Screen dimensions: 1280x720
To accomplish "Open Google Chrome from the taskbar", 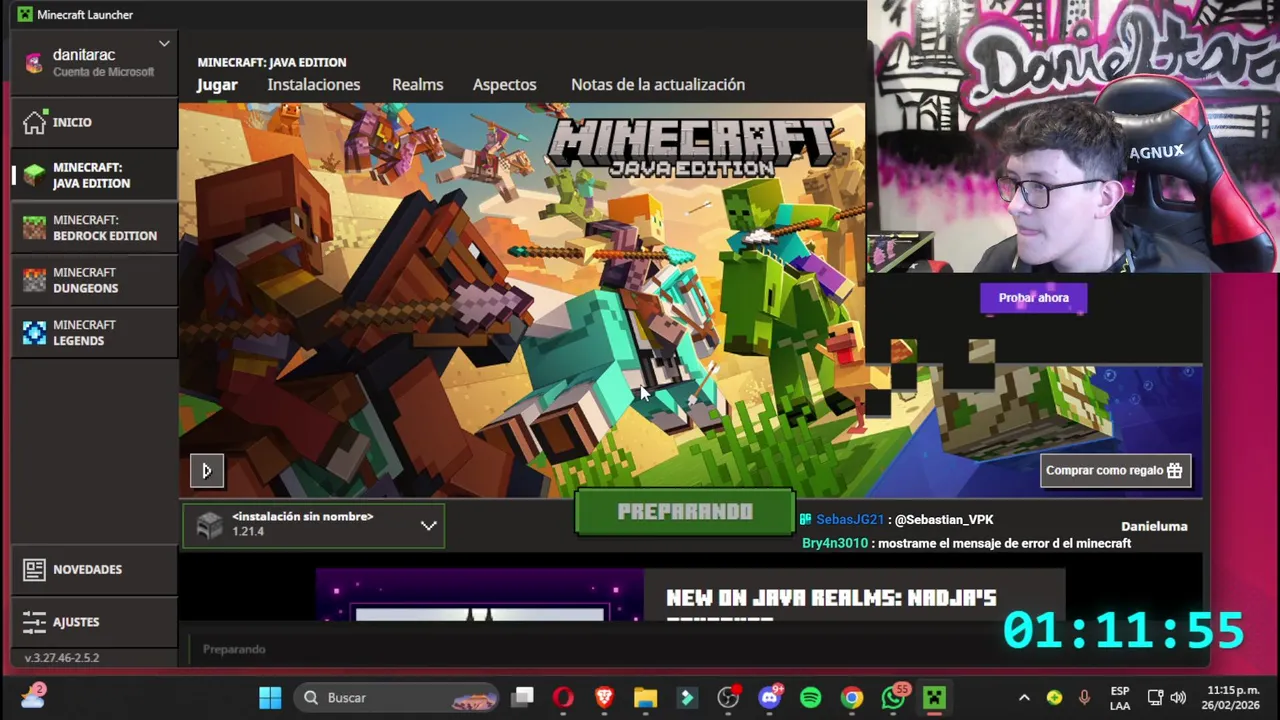I will [851, 698].
